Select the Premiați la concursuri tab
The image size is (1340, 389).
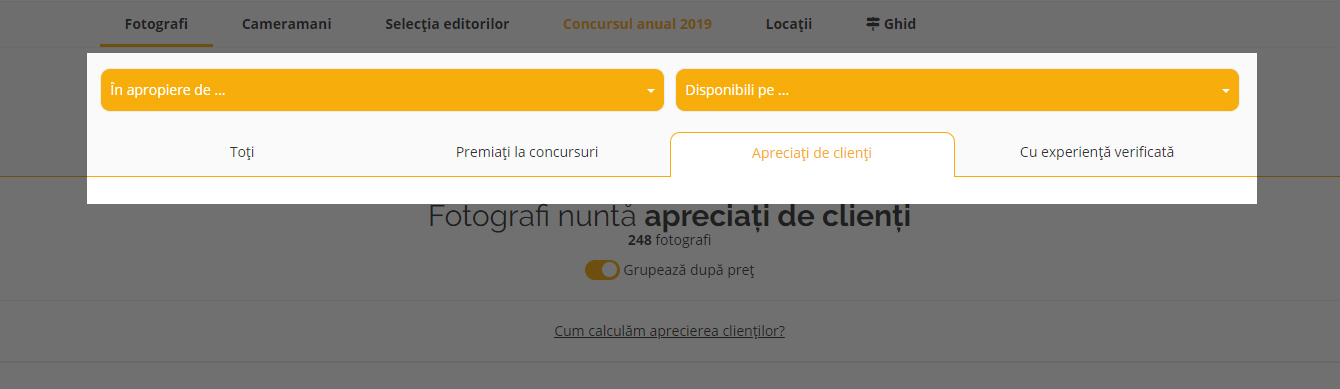tap(527, 153)
